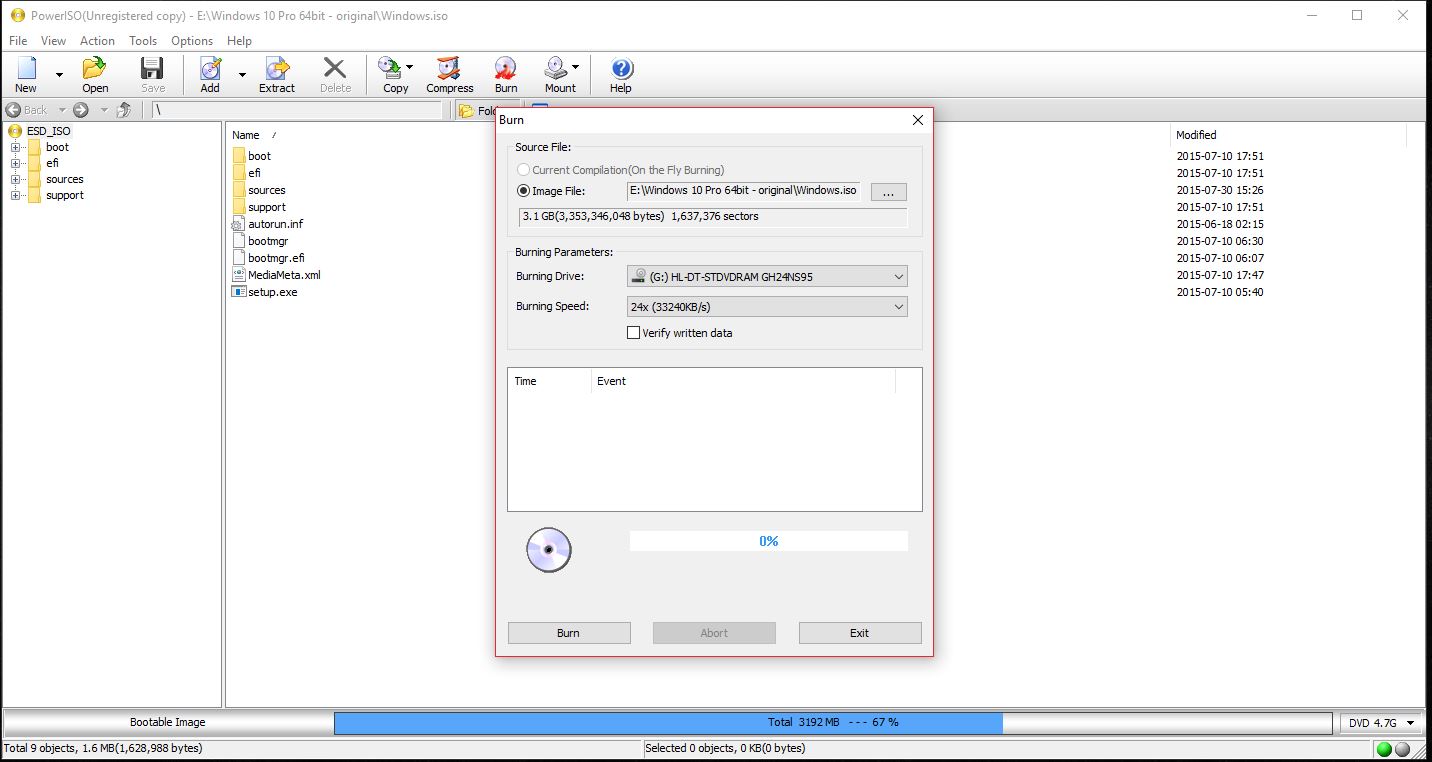Open an image with the Open icon
The width and height of the screenshot is (1432, 762).
[x=95, y=73]
